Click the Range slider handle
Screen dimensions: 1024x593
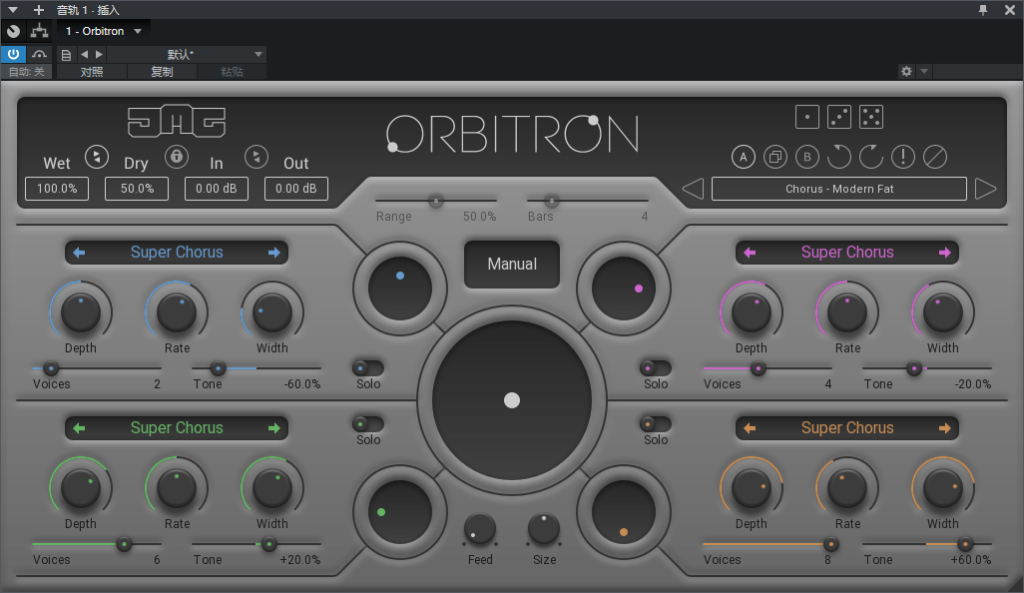436,200
